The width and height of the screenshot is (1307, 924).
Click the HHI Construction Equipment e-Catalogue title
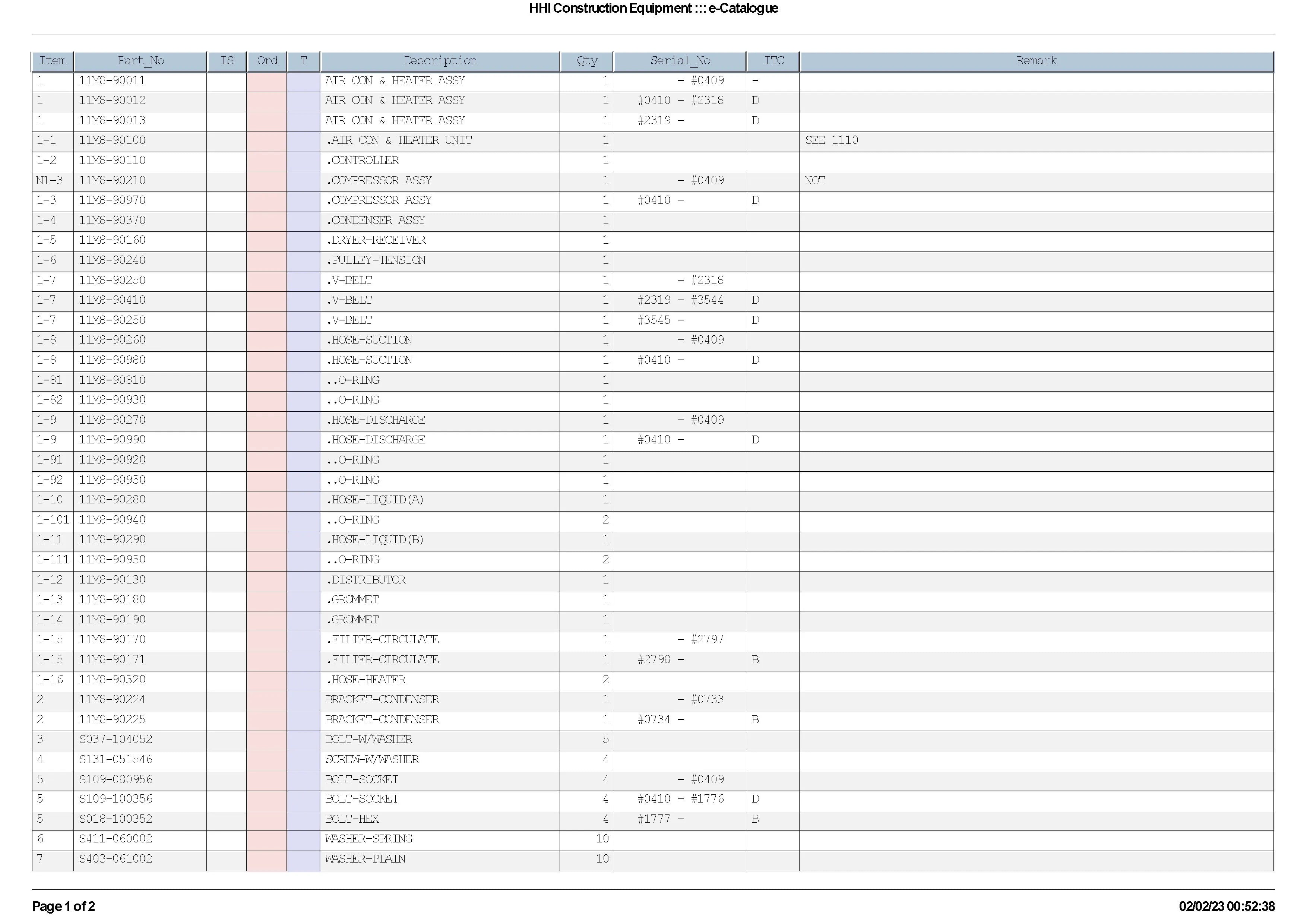pyautogui.click(x=653, y=9)
